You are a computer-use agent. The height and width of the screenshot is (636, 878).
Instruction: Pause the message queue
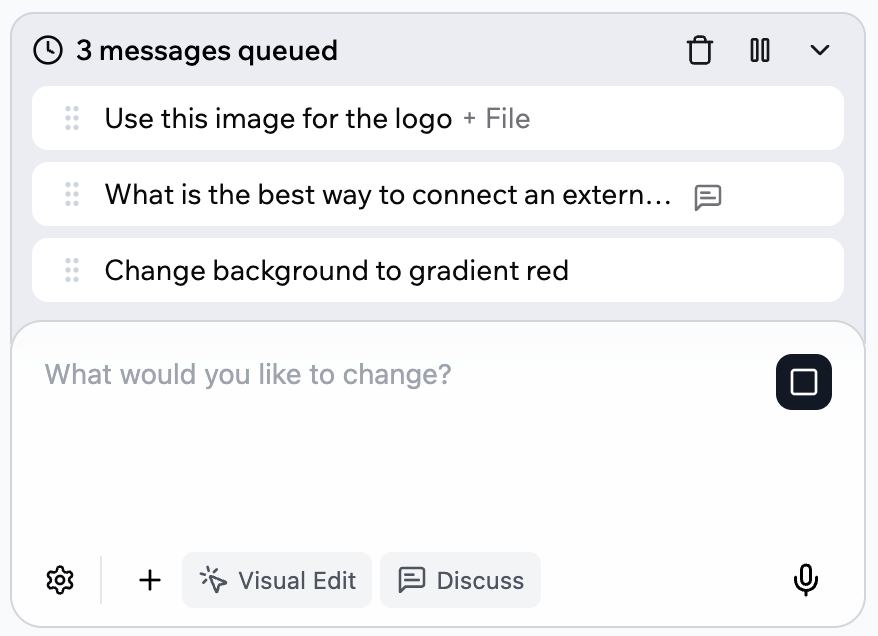pyautogui.click(x=760, y=49)
